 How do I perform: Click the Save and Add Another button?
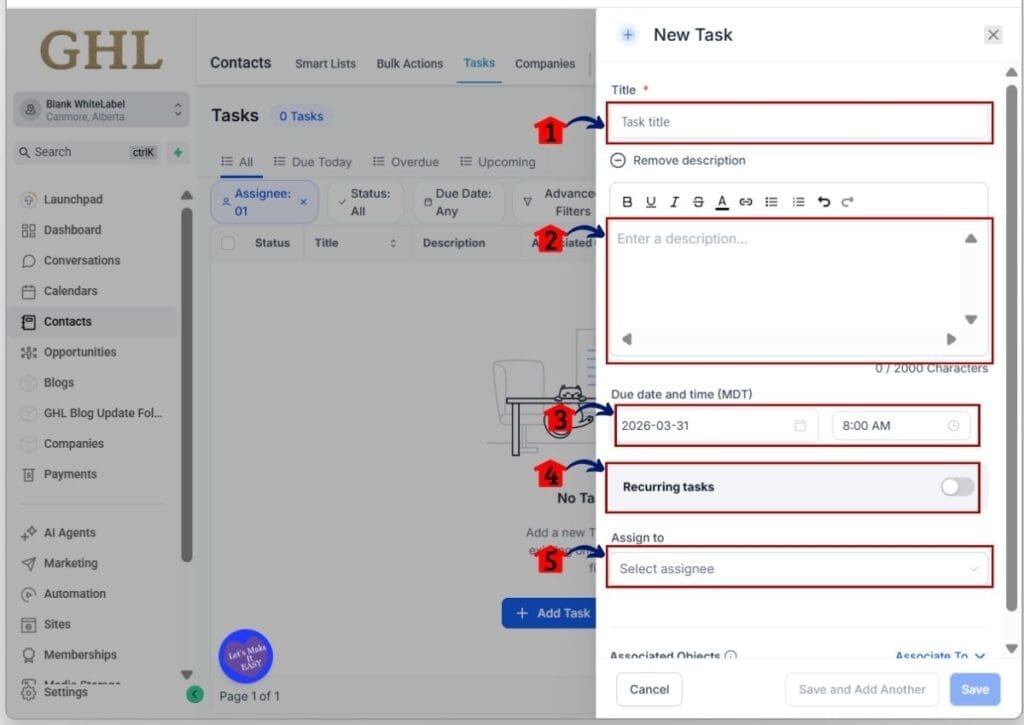861,689
